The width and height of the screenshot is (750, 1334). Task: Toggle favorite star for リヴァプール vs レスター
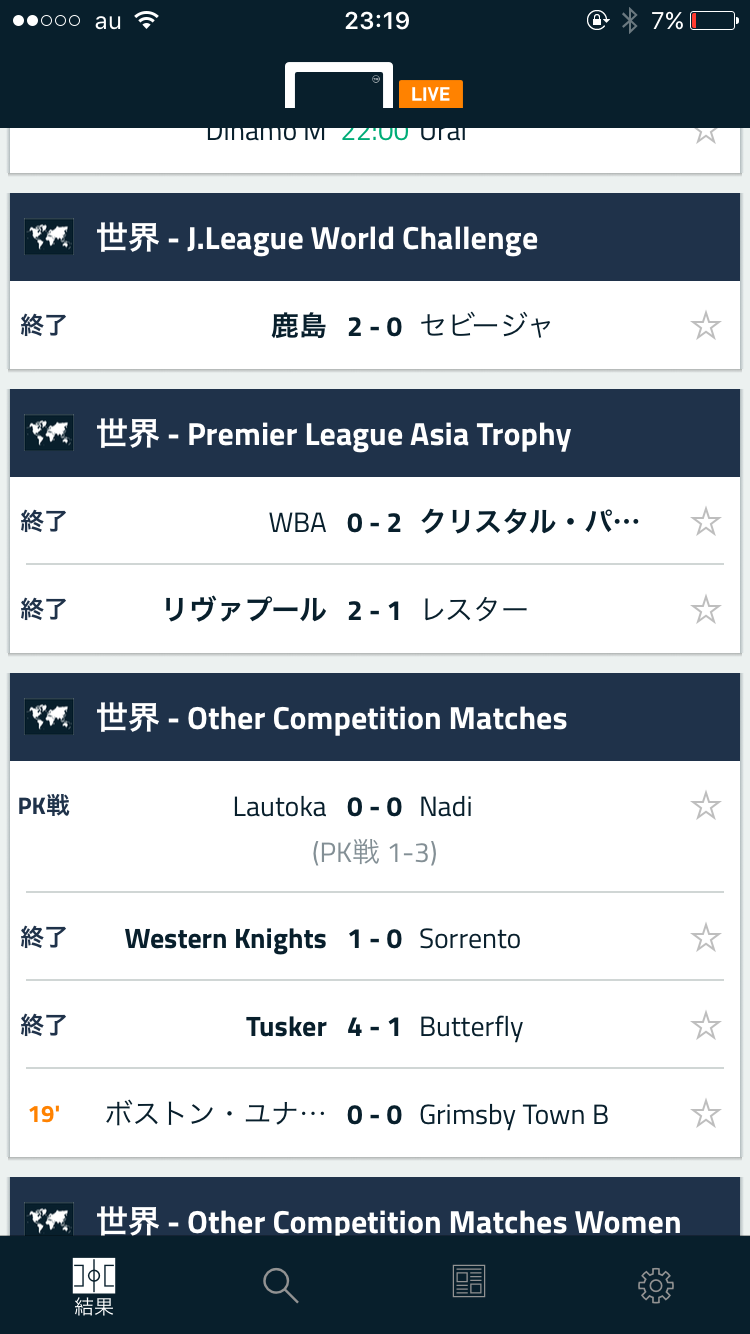(706, 610)
